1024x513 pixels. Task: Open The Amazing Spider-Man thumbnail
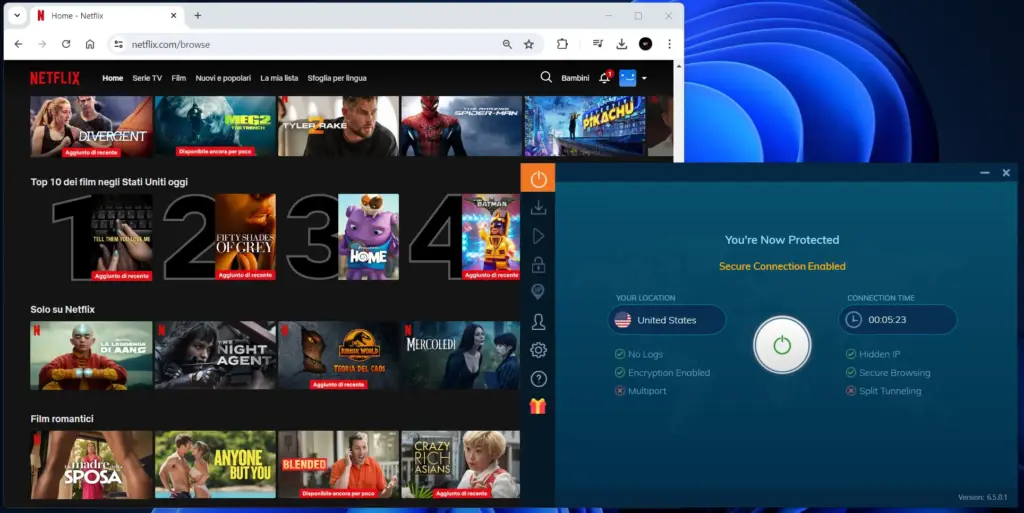461,127
